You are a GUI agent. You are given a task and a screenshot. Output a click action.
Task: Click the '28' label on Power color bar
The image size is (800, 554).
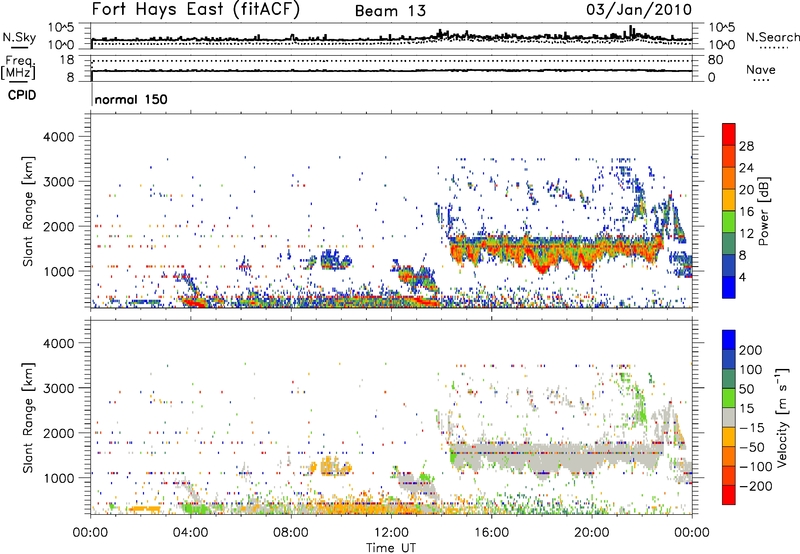click(746, 146)
